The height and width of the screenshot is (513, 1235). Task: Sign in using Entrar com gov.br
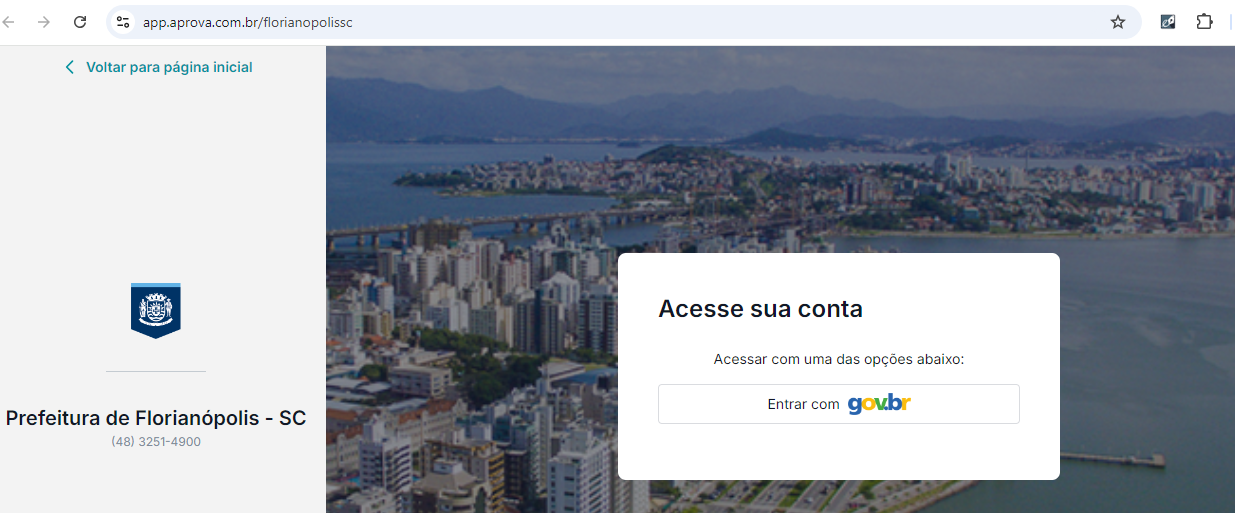pyautogui.click(x=839, y=404)
